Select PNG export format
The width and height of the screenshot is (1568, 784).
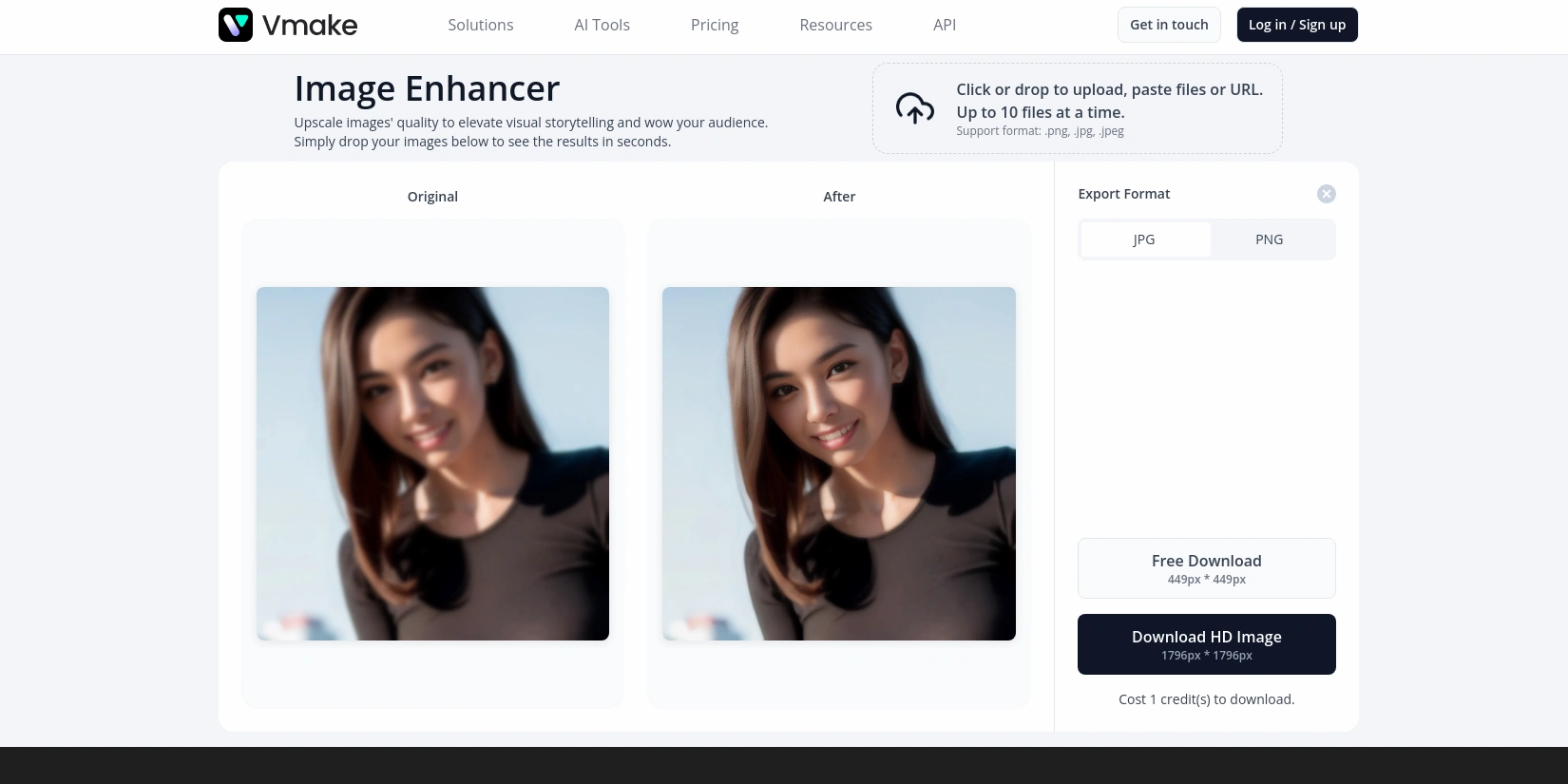coord(1269,239)
